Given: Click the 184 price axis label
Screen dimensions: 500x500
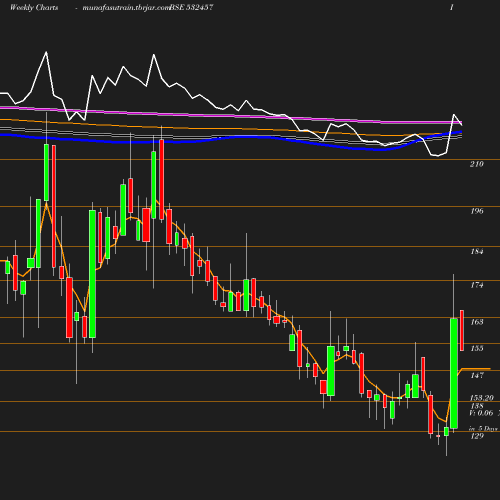Looking at the screenshot, I should click(477, 251).
